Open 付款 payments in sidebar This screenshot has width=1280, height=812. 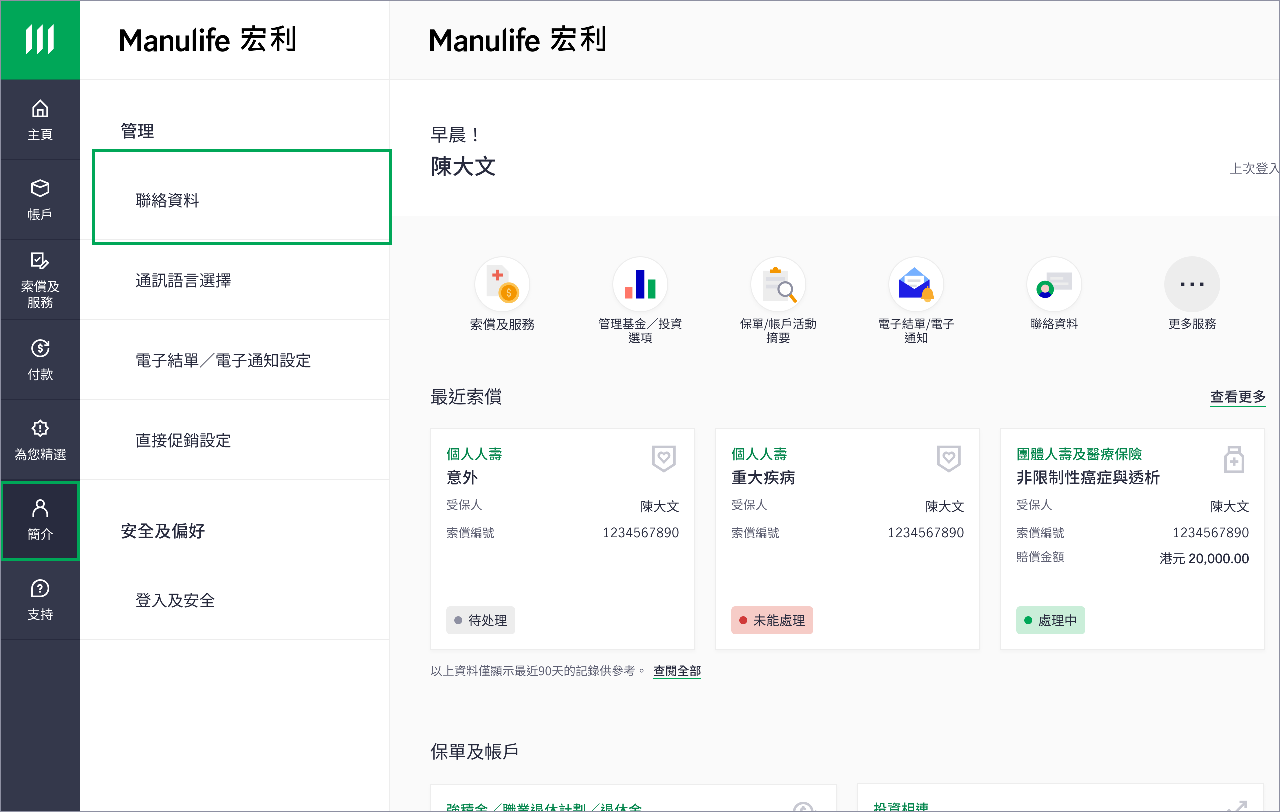(x=40, y=360)
